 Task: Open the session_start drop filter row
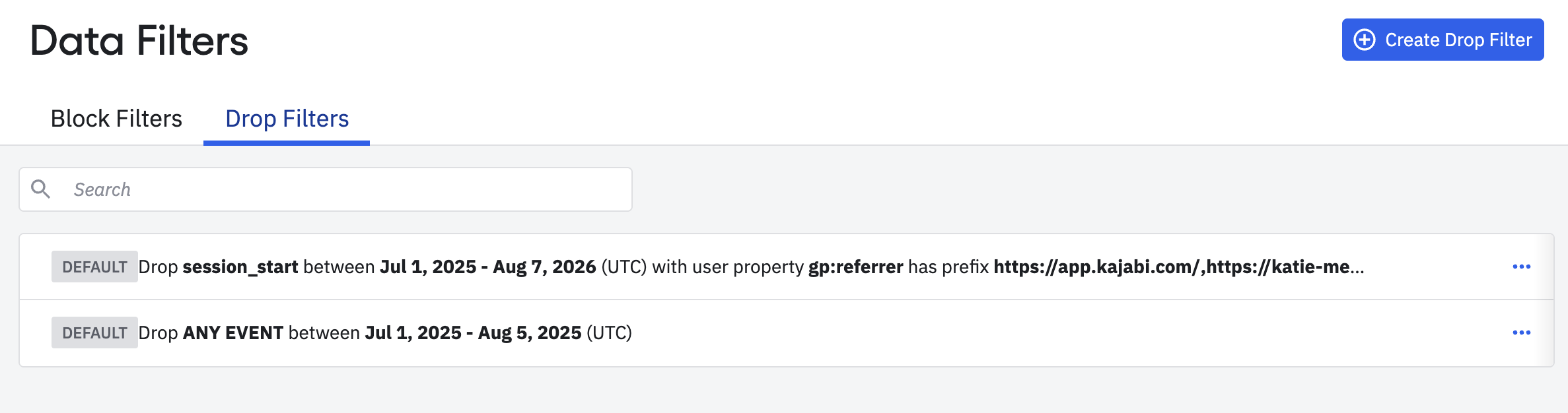pos(786,267)
